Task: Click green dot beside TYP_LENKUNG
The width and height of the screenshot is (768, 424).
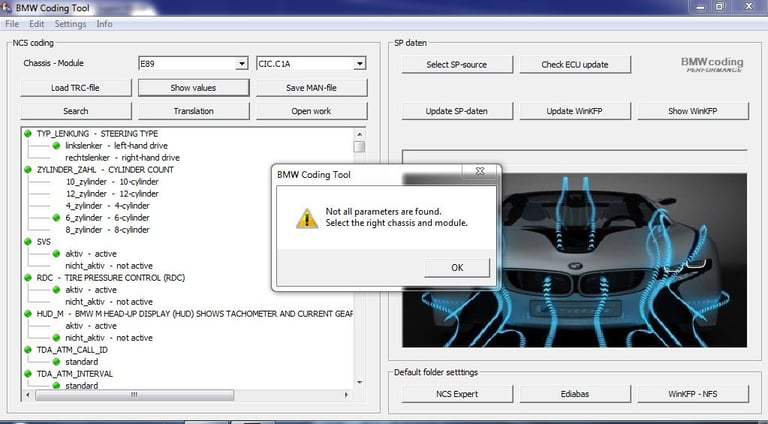Action: [x=27, y=133]
